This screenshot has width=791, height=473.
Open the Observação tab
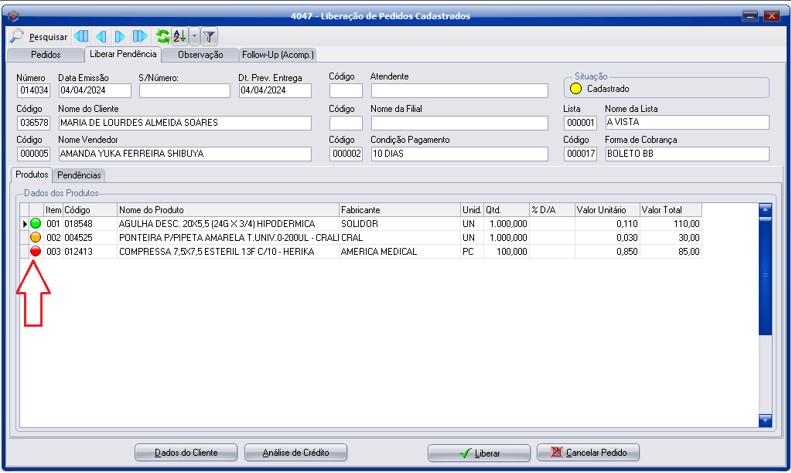click(x=200, y=54)
